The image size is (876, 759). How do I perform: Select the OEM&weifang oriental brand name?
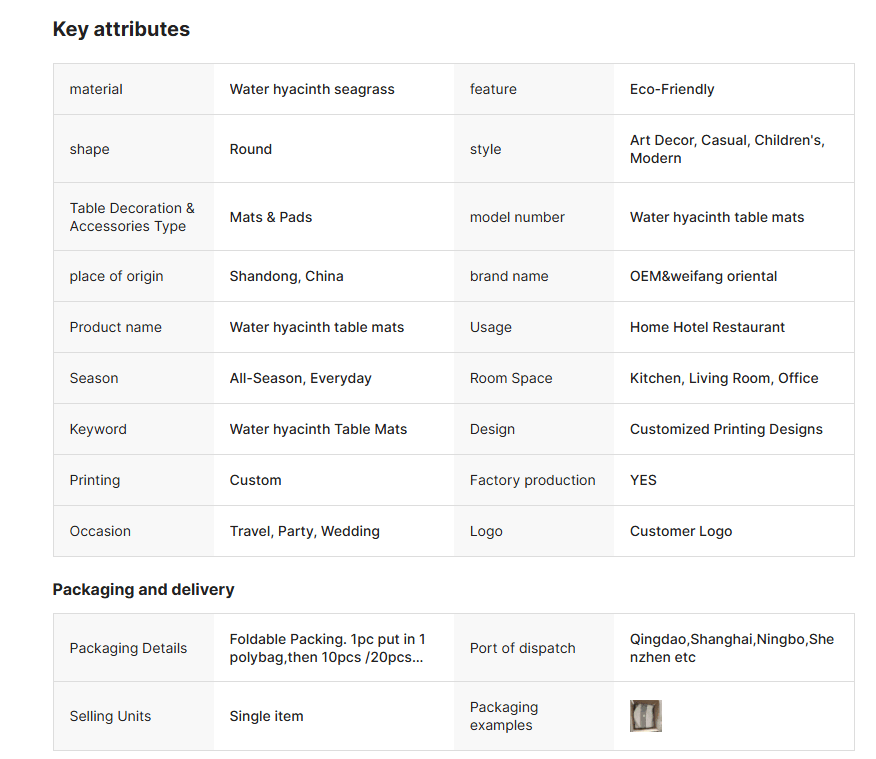703,276
